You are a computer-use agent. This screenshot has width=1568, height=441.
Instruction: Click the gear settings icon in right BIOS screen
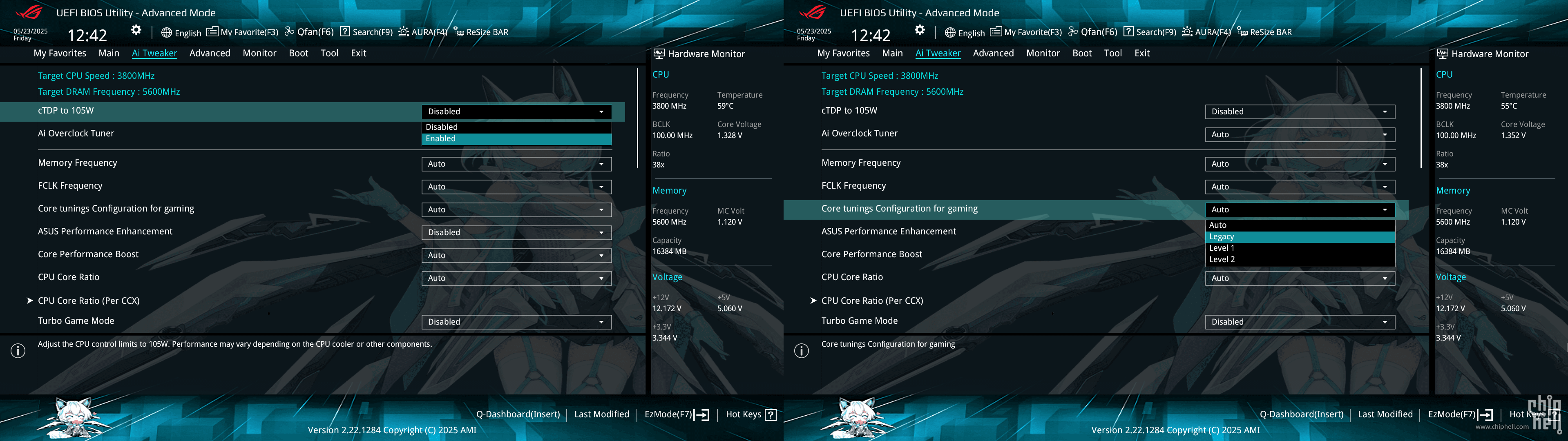[x=920, y=30]
